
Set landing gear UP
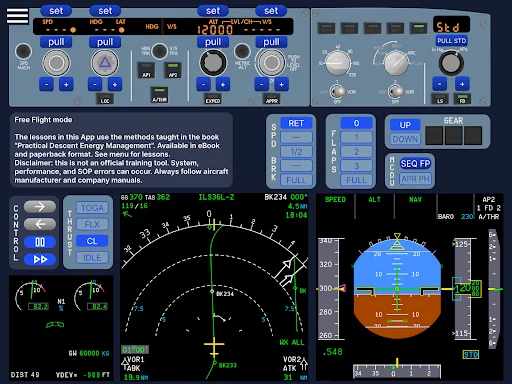tap(405, 125)
